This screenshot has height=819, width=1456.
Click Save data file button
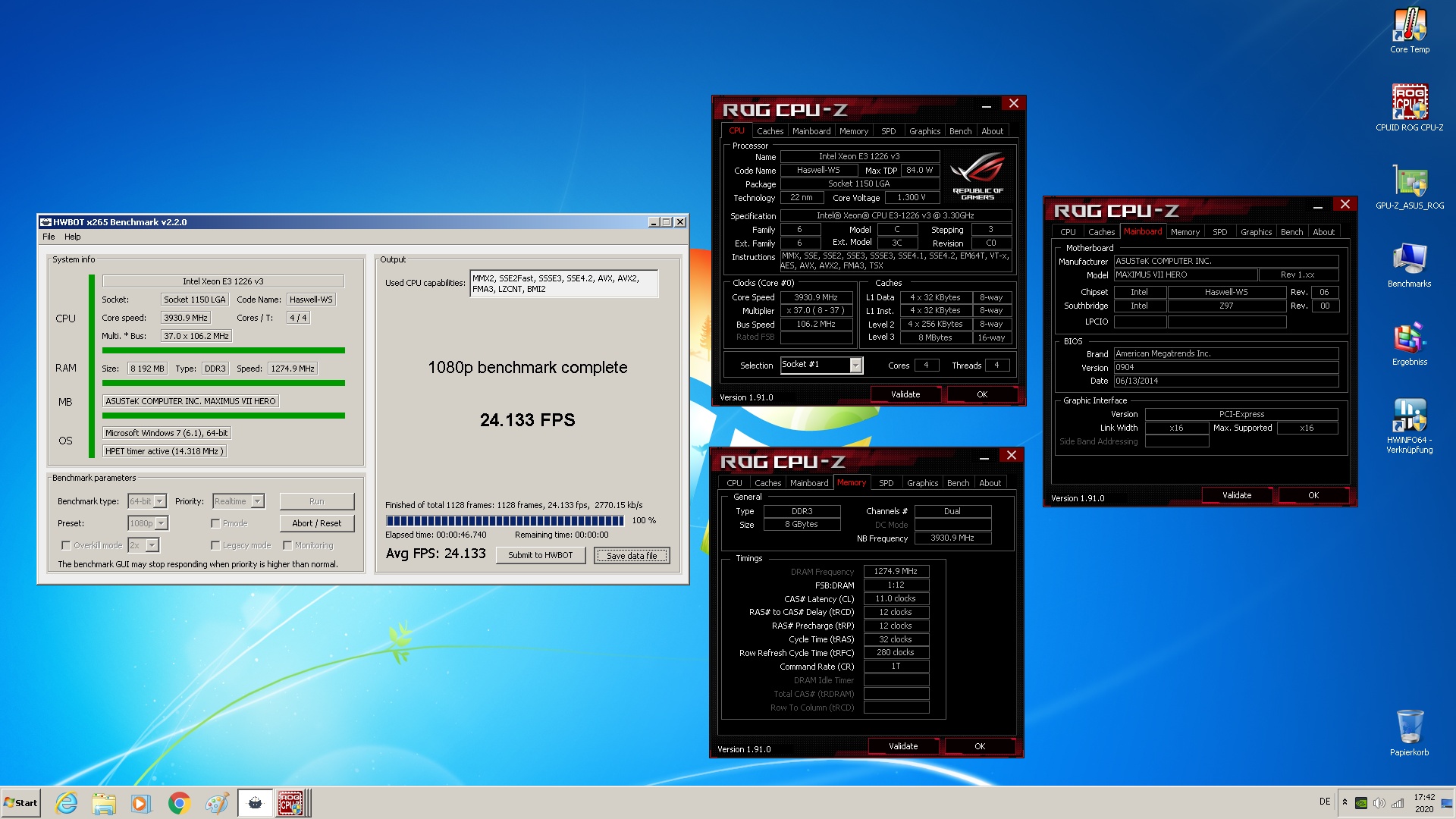coord(632,556)
